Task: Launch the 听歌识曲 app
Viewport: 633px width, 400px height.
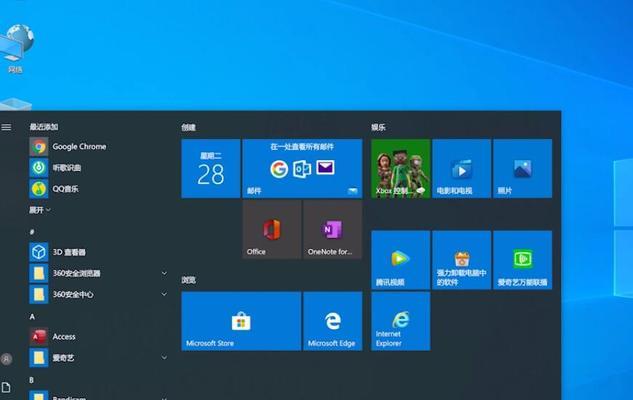Action: pyautogui.click(x=99, y=168)
